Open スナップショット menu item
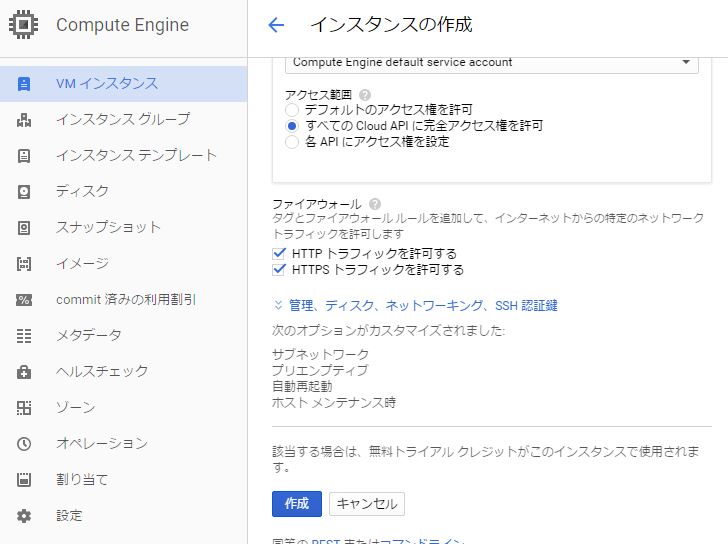This screenshot has height=544, width=728. click(124, 228)
